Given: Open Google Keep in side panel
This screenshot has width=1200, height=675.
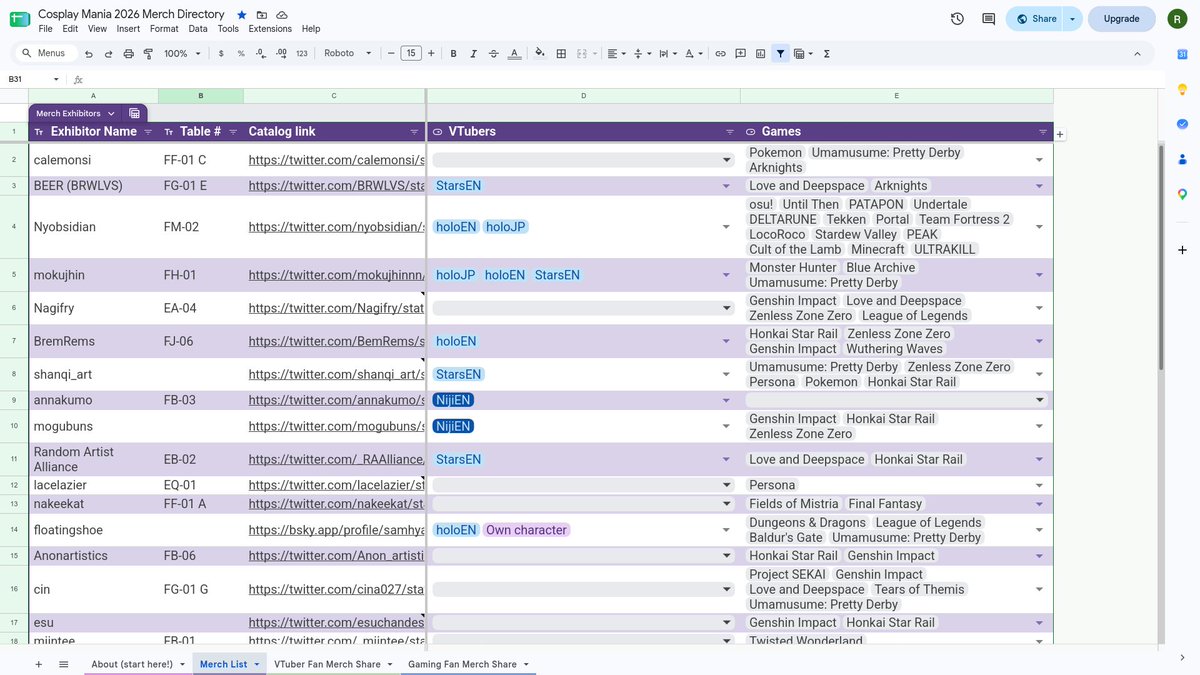Looking at the screenshot, I should [1182, 89].
